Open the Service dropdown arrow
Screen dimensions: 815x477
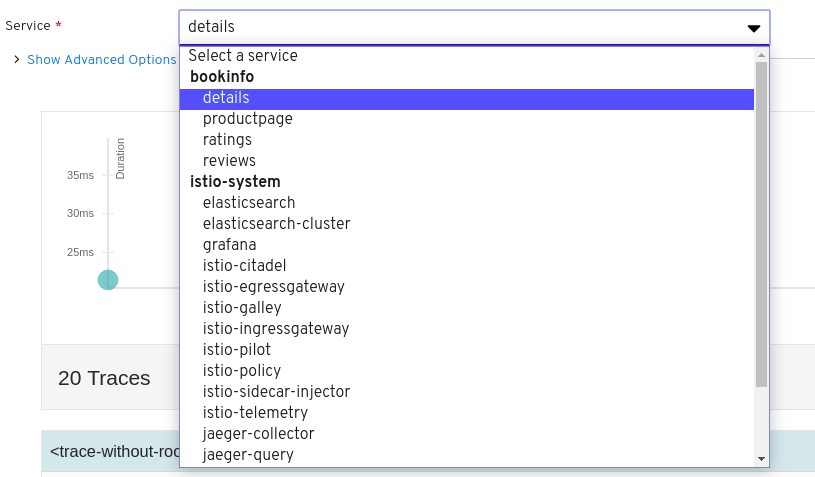pos(754,28)
